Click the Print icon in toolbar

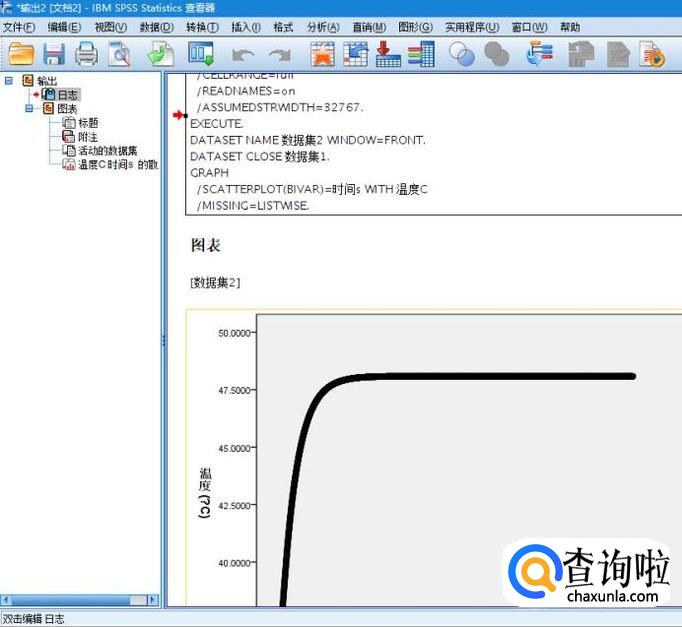click(87, 54)
